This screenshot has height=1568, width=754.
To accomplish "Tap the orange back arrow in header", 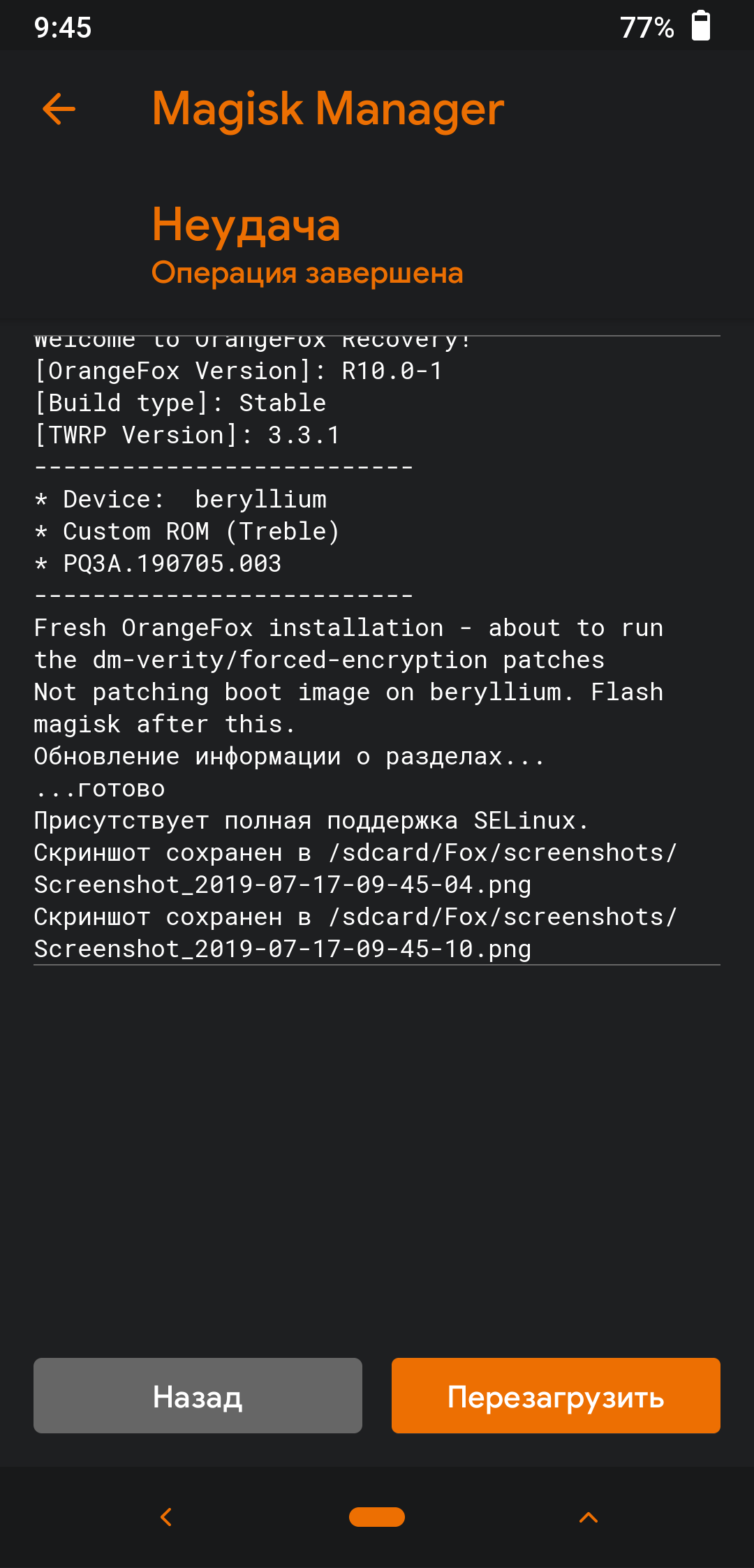I will pos(59,109).
